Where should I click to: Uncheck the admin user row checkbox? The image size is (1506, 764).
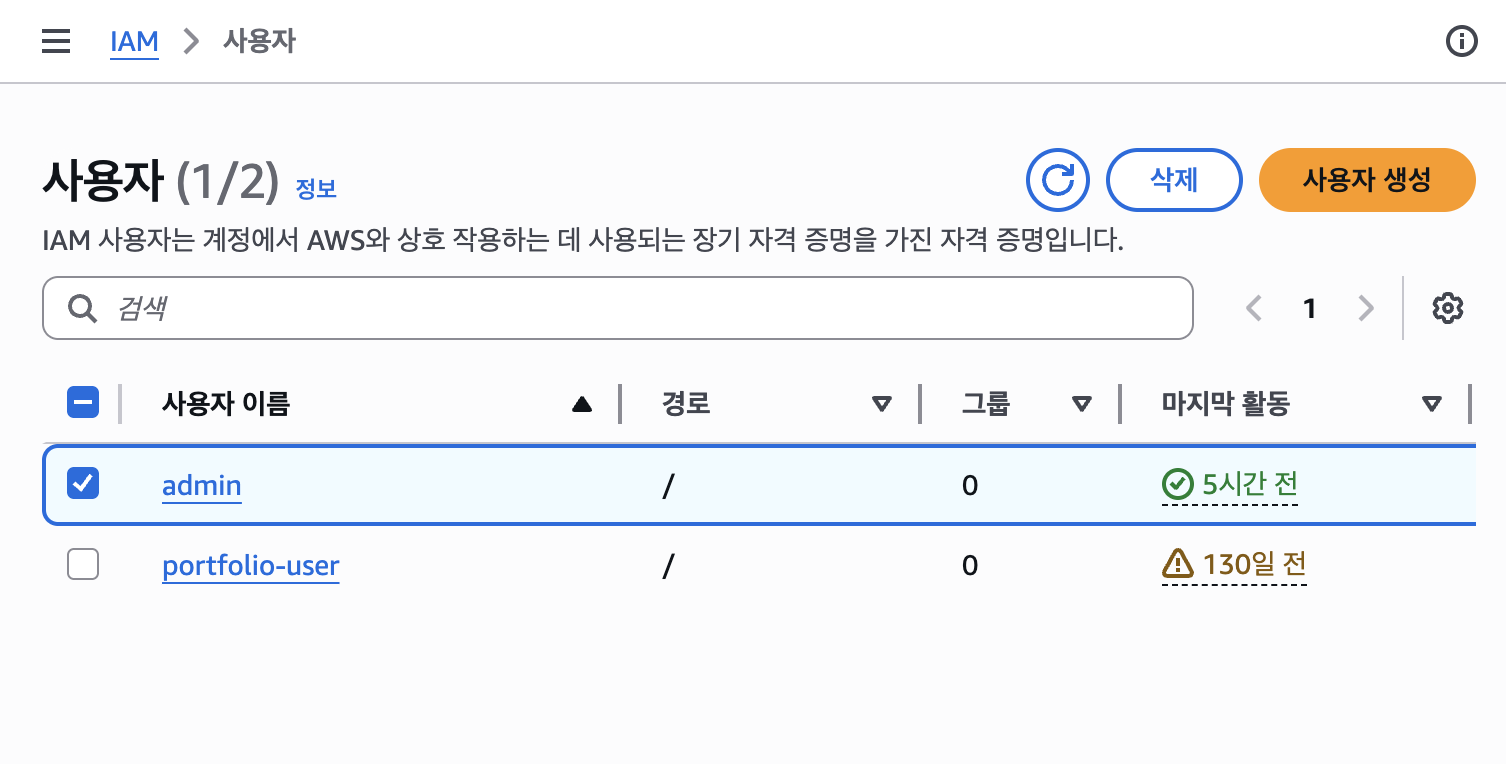click(x=83, y=484)
